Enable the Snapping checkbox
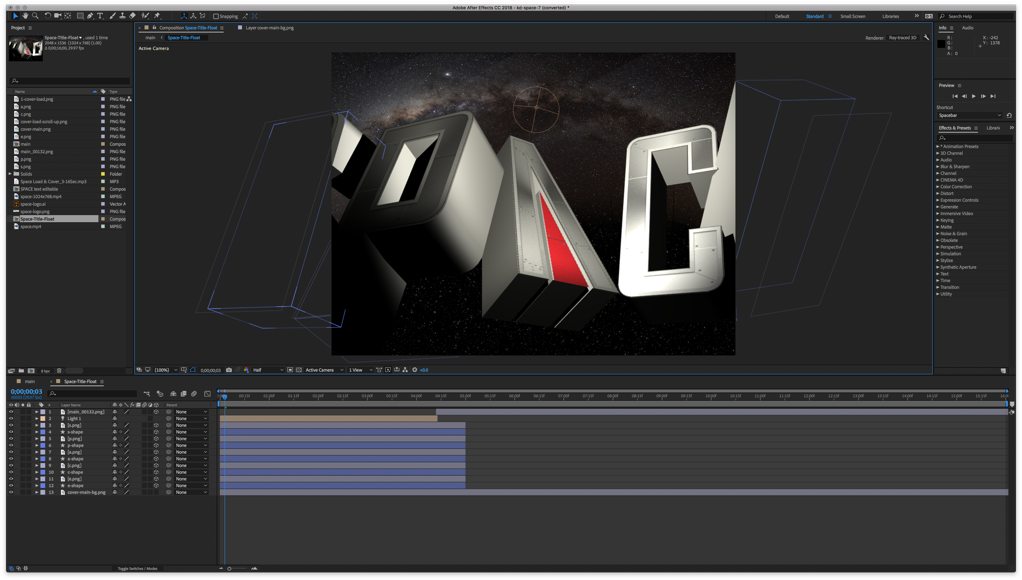Screen dimensions: 1022x580 (x=216, y=16)
